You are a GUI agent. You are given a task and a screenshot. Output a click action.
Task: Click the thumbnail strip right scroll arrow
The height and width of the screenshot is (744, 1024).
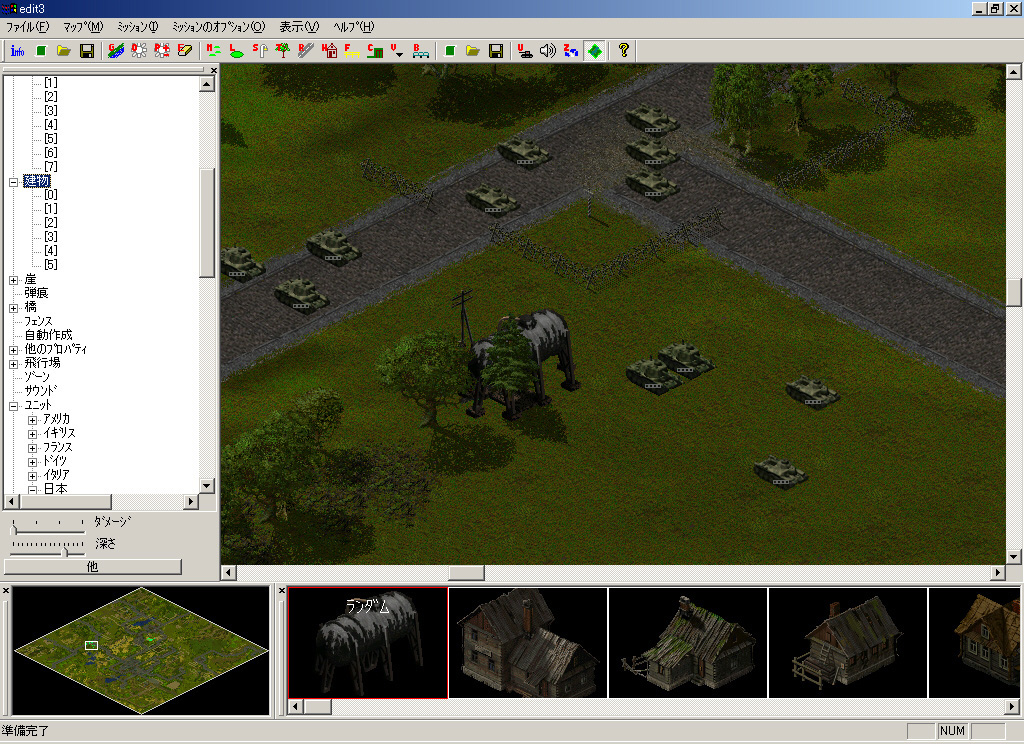tap(1012, 707)
